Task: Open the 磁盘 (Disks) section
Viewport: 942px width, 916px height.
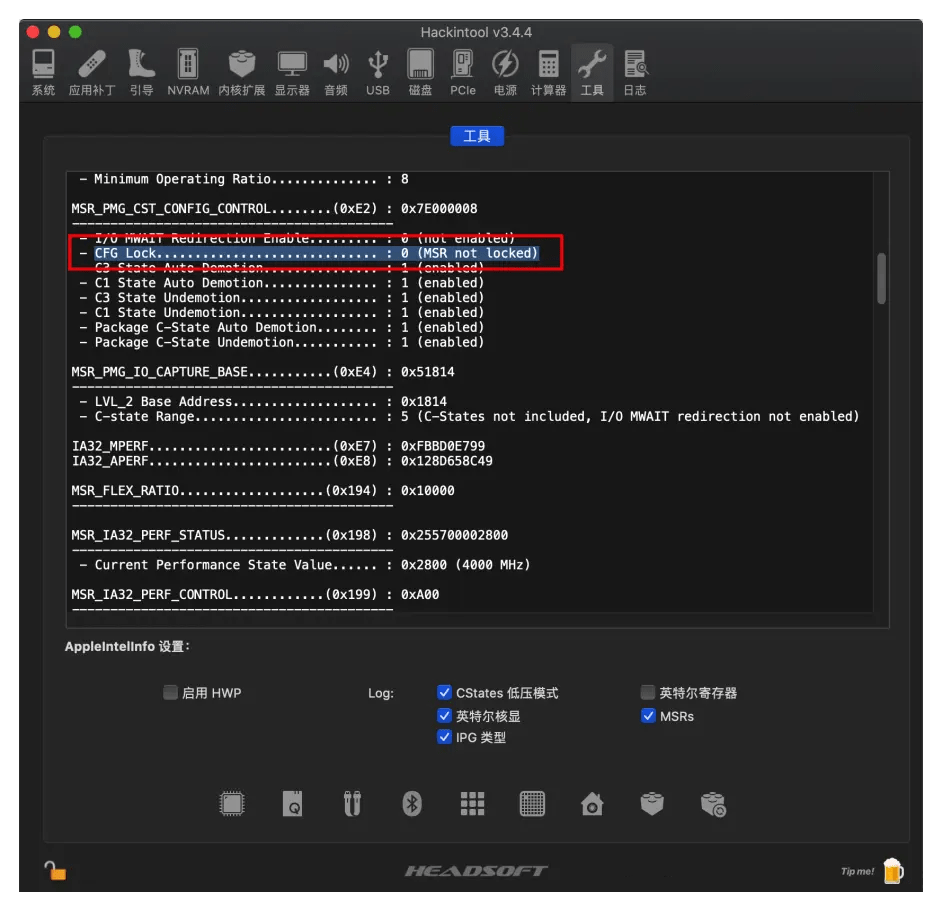Action: (x=421, y=72)
